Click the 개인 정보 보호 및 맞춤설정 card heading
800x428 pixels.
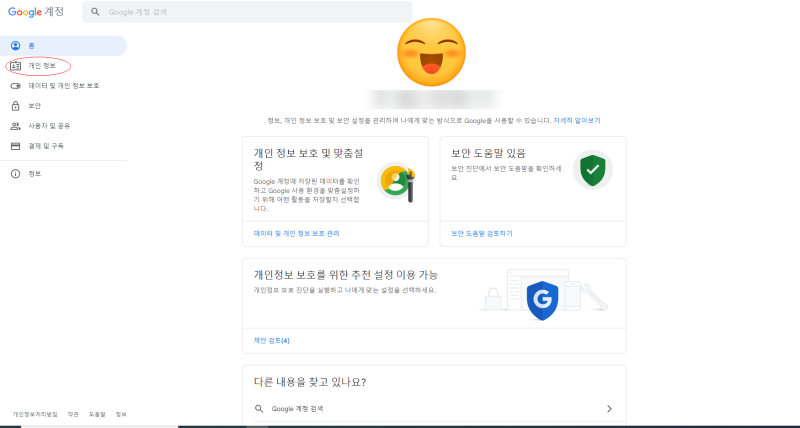tap(308, 160)
